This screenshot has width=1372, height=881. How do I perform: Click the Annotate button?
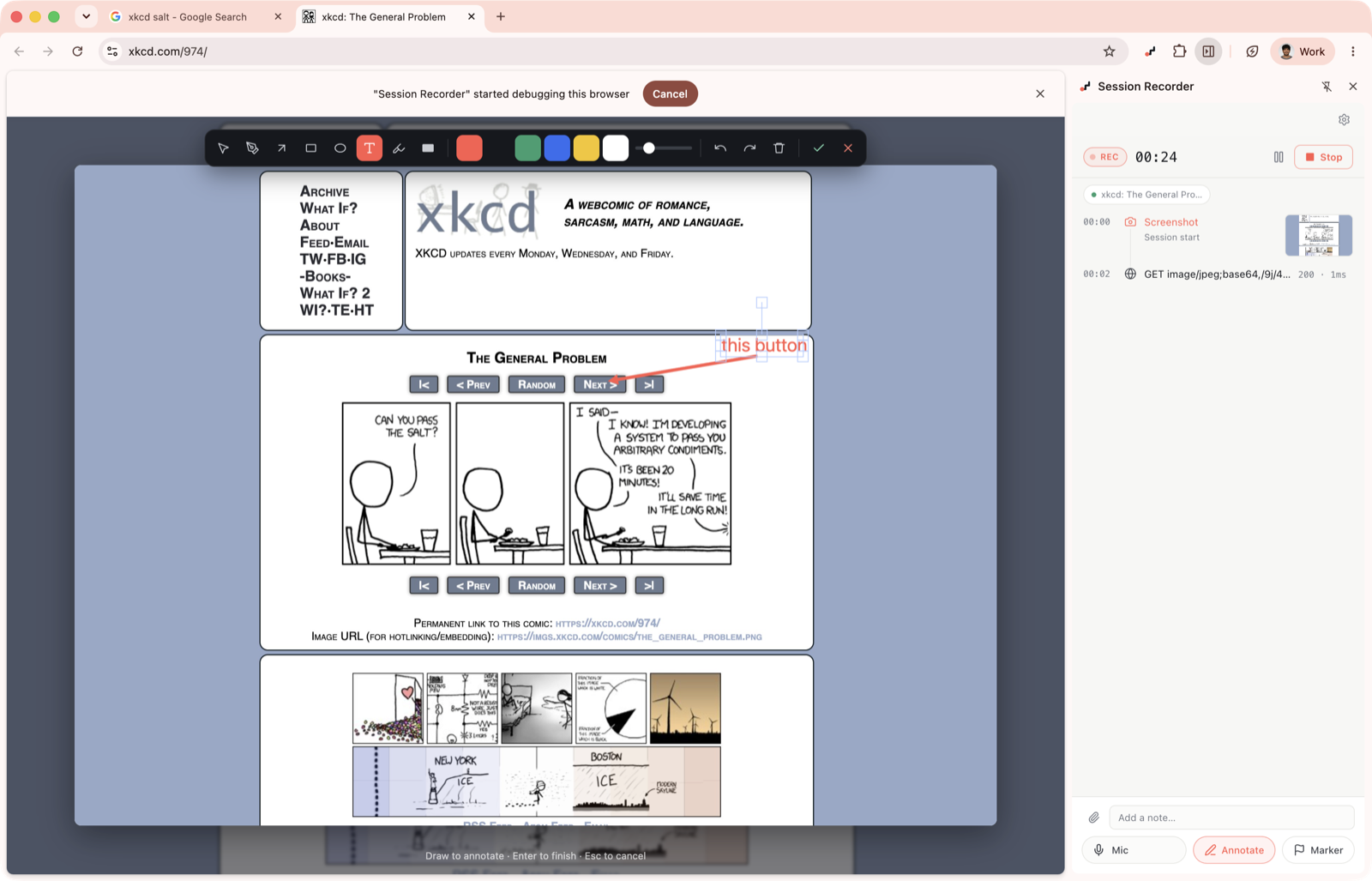(x=1234, y=850)
